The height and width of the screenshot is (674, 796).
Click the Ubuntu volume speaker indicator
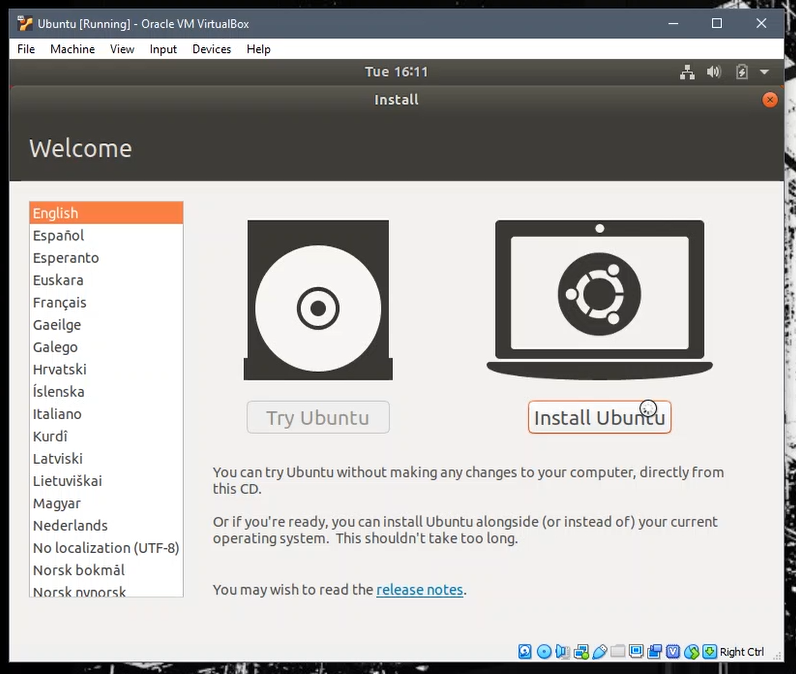(714, 72)
